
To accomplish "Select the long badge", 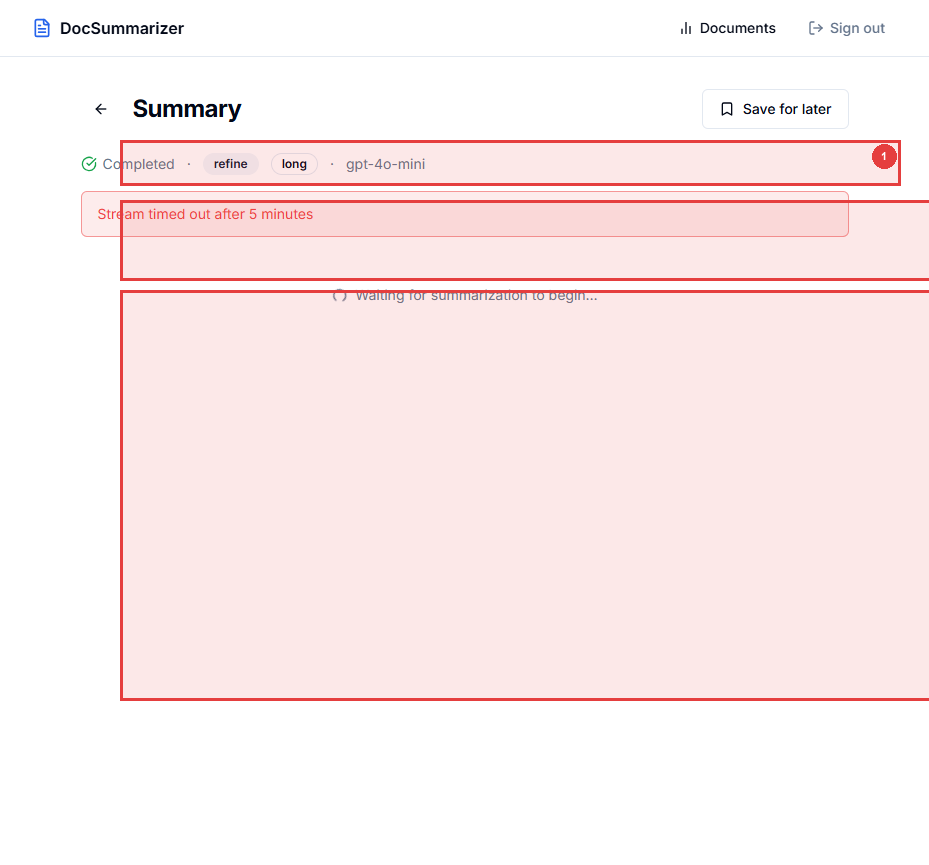I will (x=294, y=164).
